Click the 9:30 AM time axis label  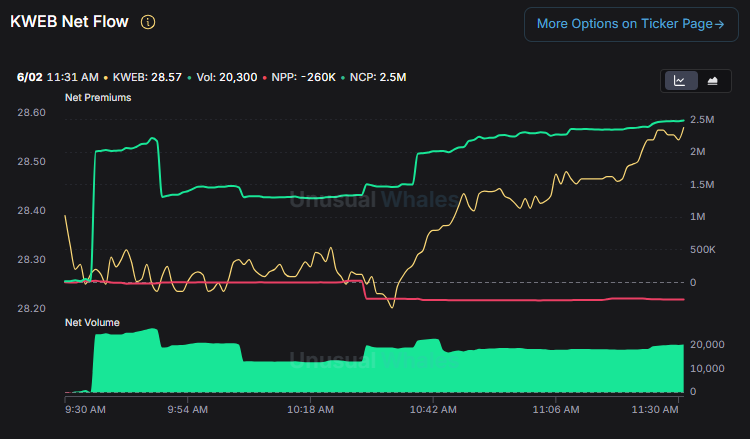(x=85, y=410)
